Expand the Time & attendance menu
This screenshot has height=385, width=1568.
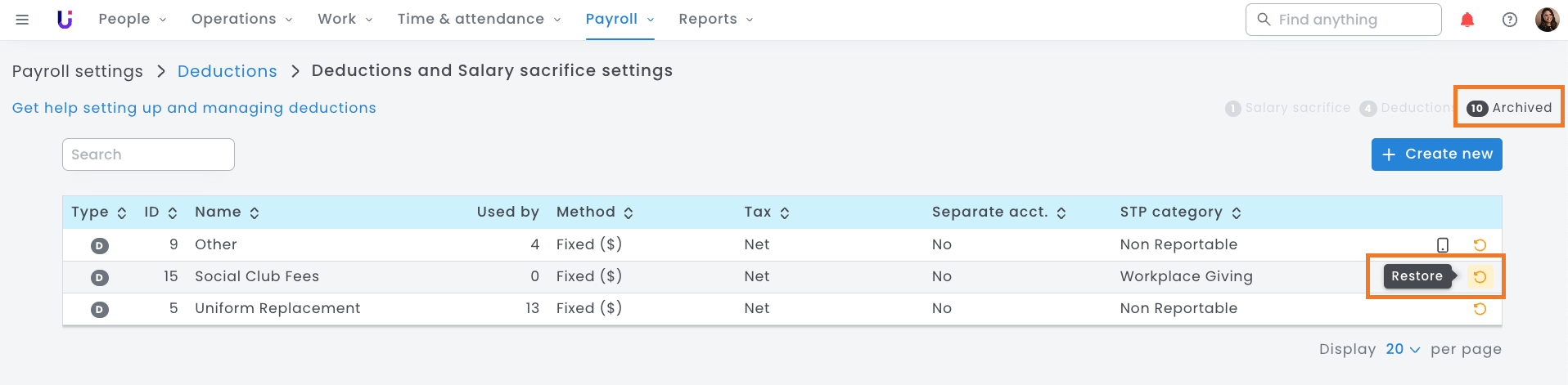[479, 20]
